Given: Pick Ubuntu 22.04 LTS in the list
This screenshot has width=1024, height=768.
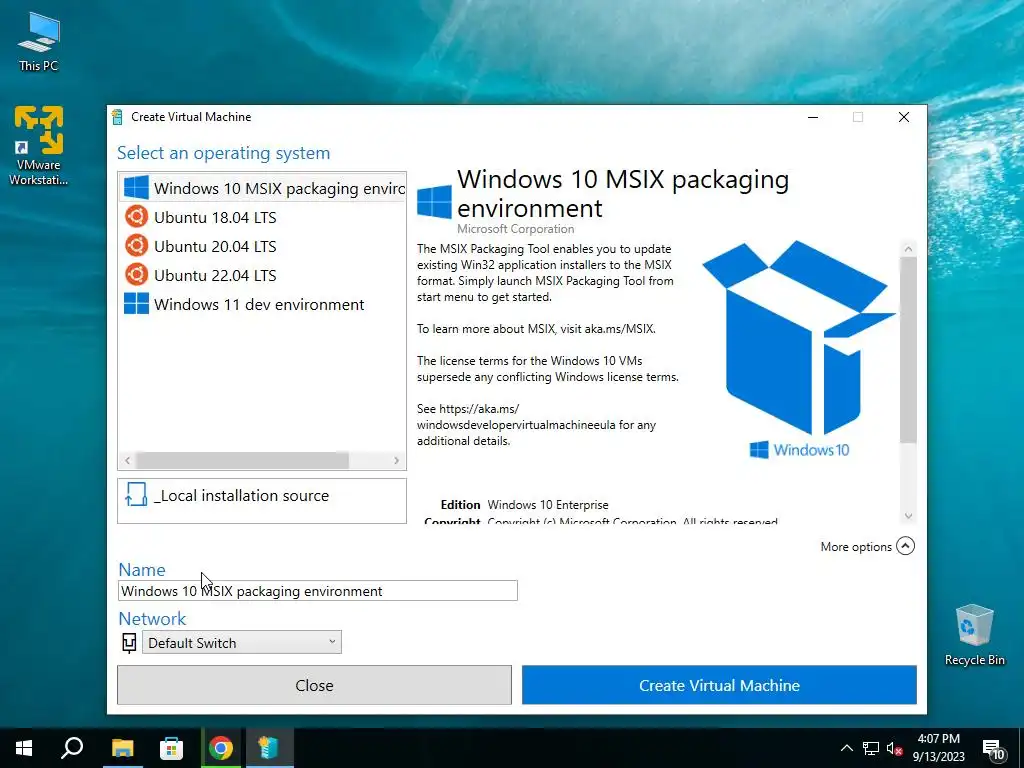Looking at the screenshot, I should coord(263,275).
